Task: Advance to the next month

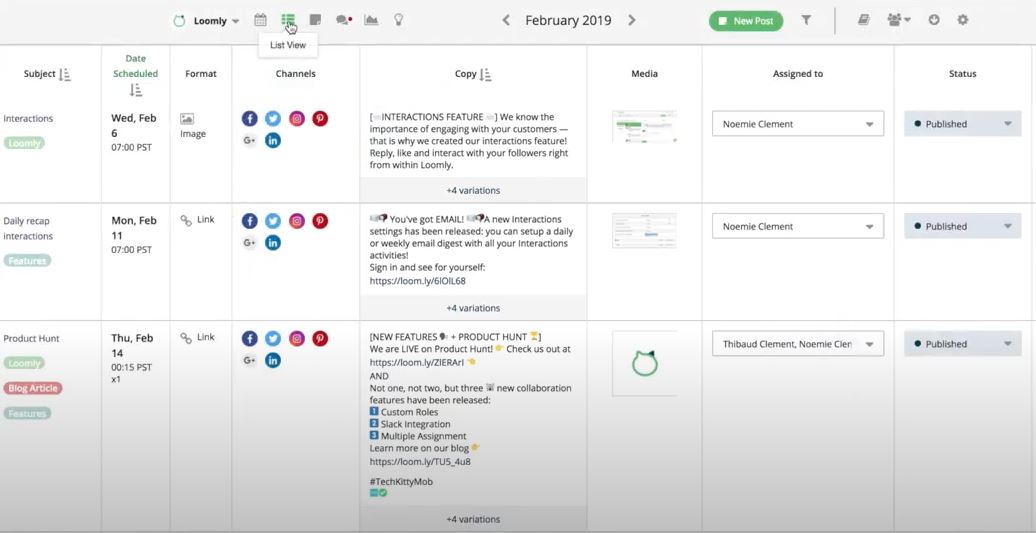Action: (632, 20)
